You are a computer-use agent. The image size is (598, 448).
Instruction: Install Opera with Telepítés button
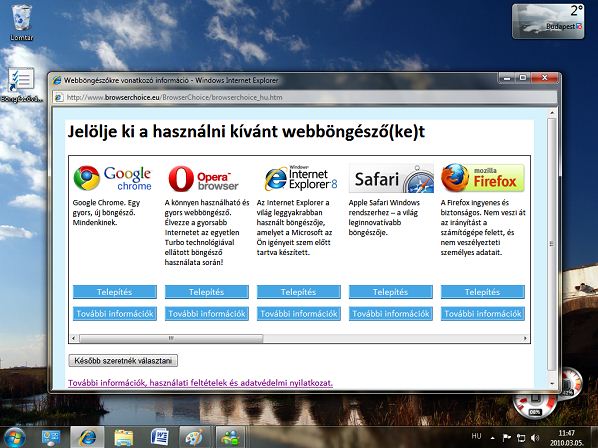[207, 292]
